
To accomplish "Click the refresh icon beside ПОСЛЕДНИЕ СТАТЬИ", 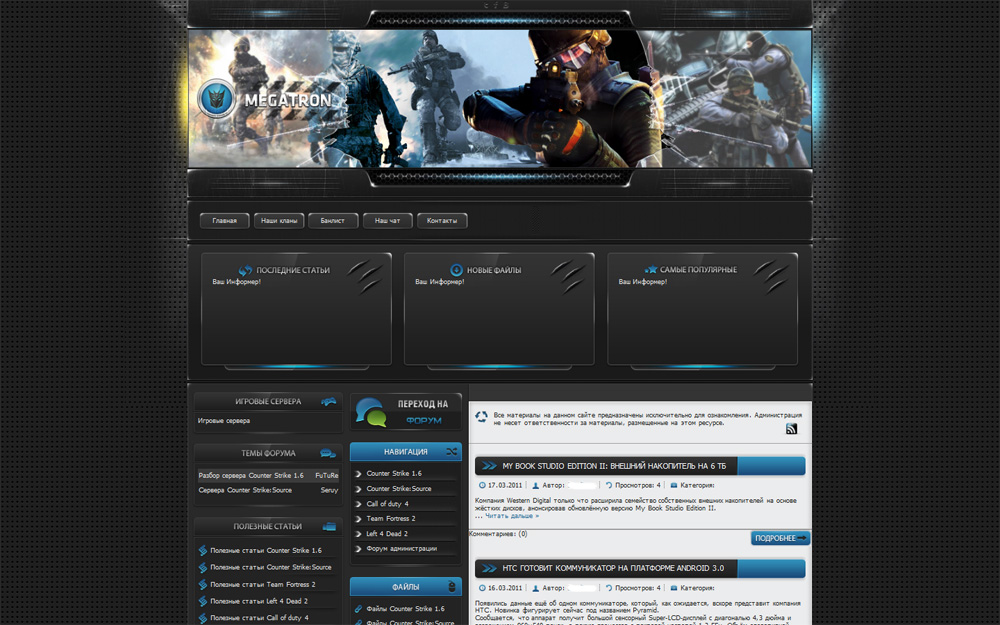I will pyautogui.click(x=245, y=270).
